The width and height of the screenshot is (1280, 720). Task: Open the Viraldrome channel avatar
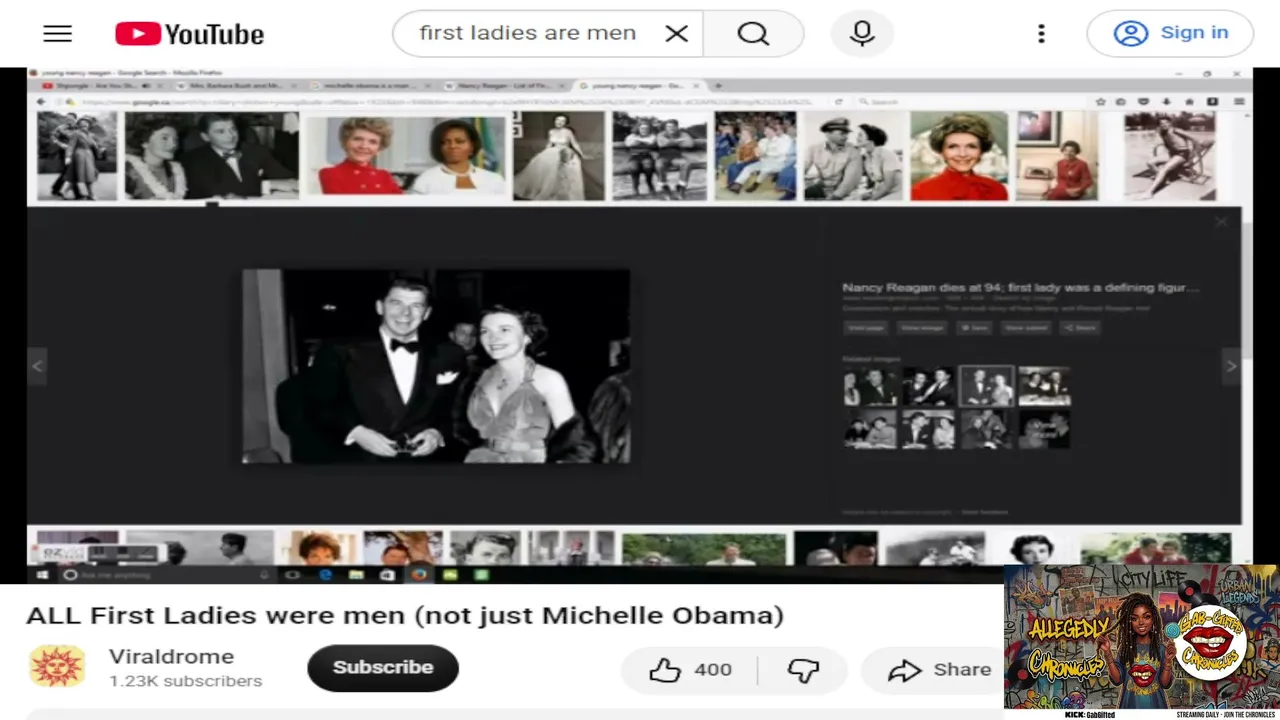click(x=57, y=667)
